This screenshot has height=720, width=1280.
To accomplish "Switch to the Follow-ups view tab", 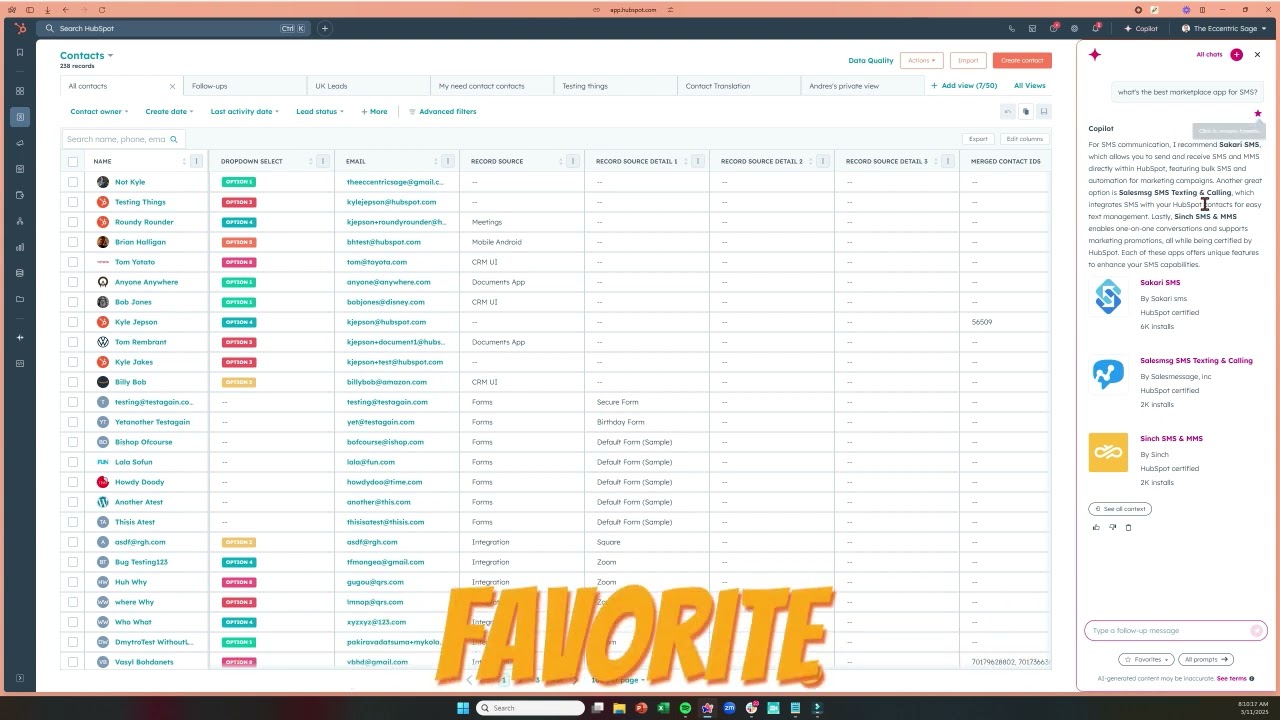I will [244, 86].
